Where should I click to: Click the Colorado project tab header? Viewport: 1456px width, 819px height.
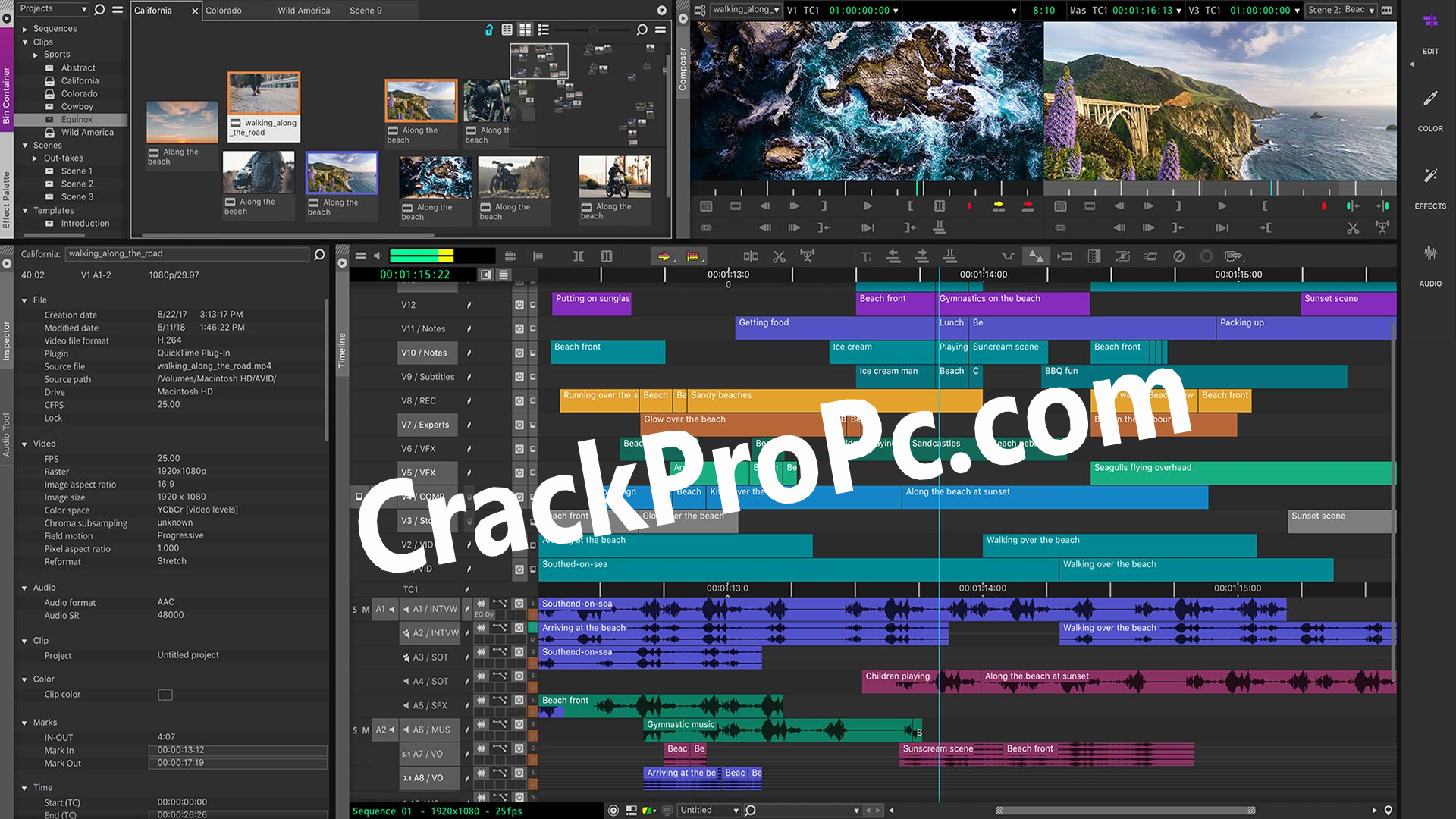click(x=221, y=10)
